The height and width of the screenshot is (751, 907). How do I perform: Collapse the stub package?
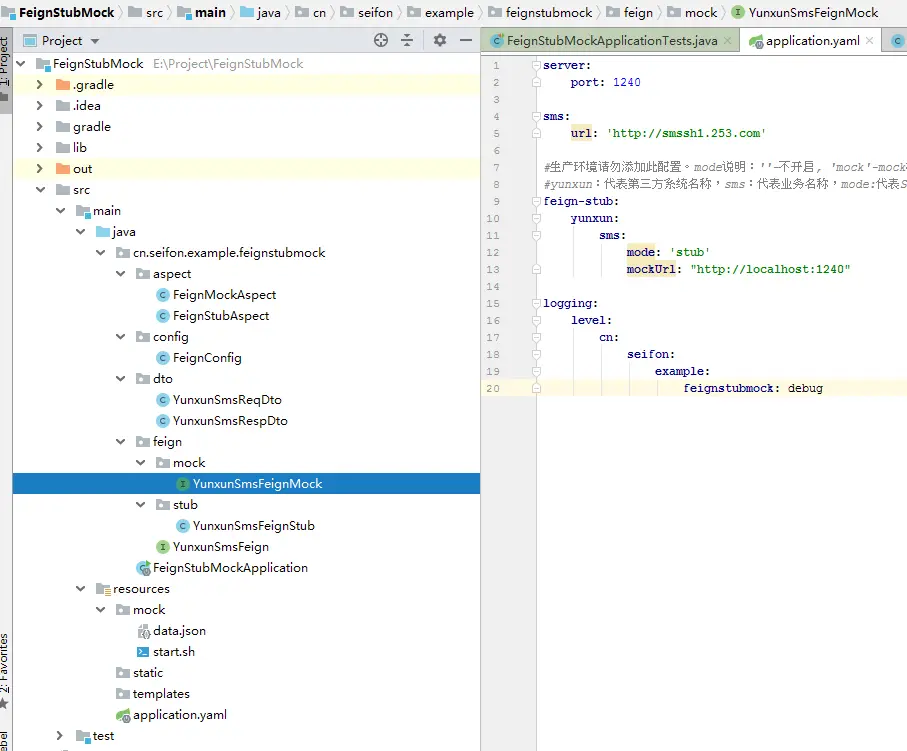pos(141,505)
